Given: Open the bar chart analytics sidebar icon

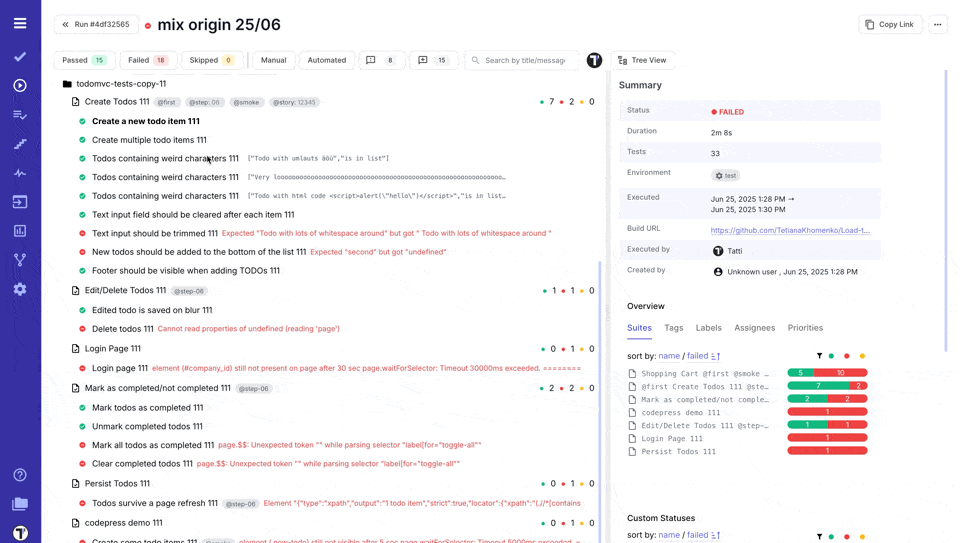Looking at the screenshot, I should pyautogui.click(x=20, y=231).
